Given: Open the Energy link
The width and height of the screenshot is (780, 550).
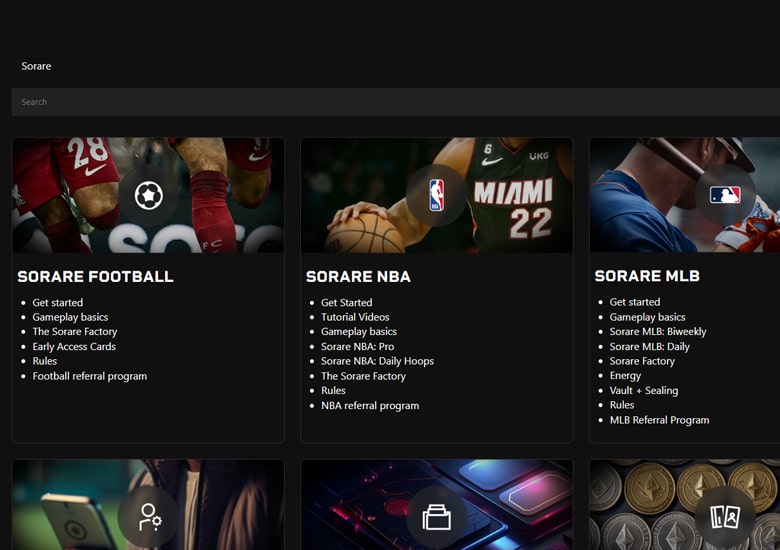Looking at the screenshot, I should click(625, 376).
